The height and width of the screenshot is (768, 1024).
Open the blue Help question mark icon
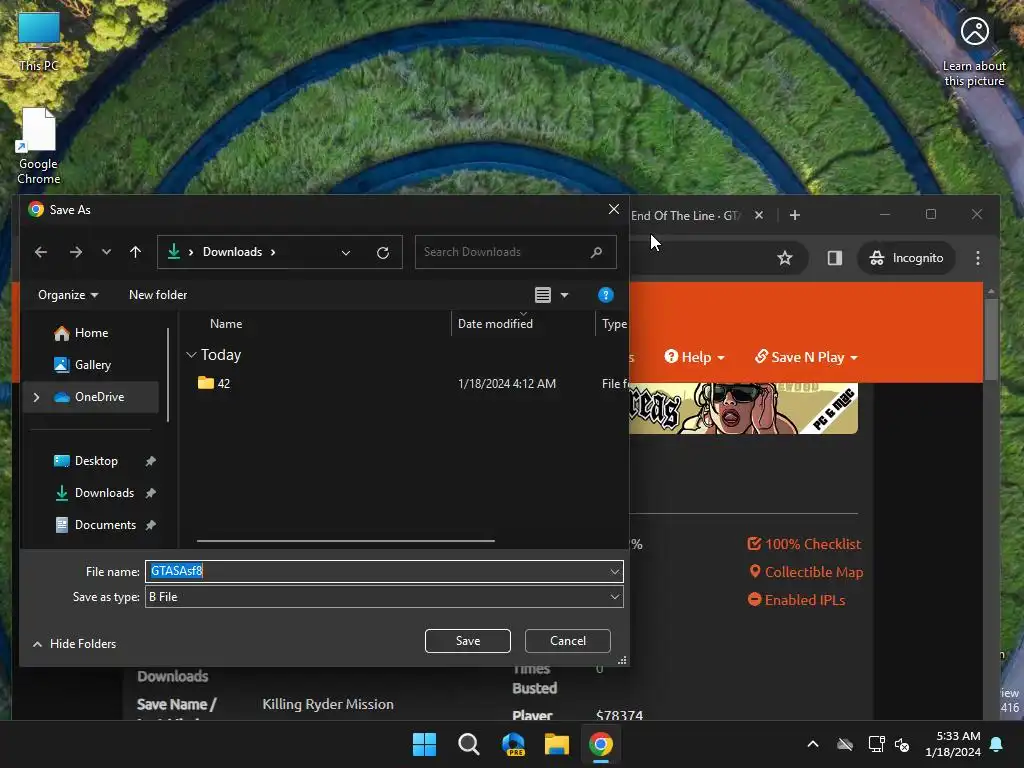(605, 295)
